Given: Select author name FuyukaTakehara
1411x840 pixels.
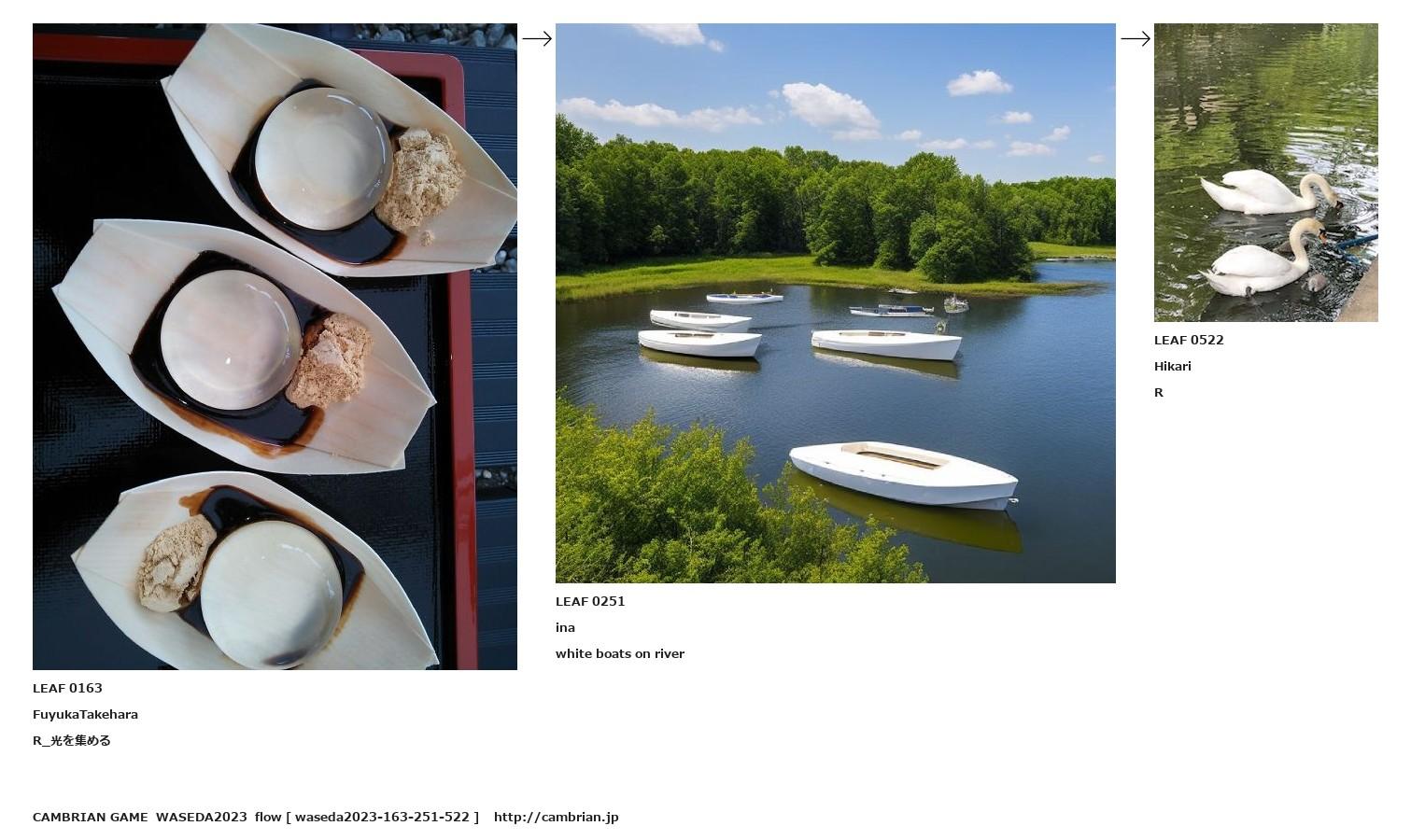Looking at the screenshot, I should [x=85, y=714].
